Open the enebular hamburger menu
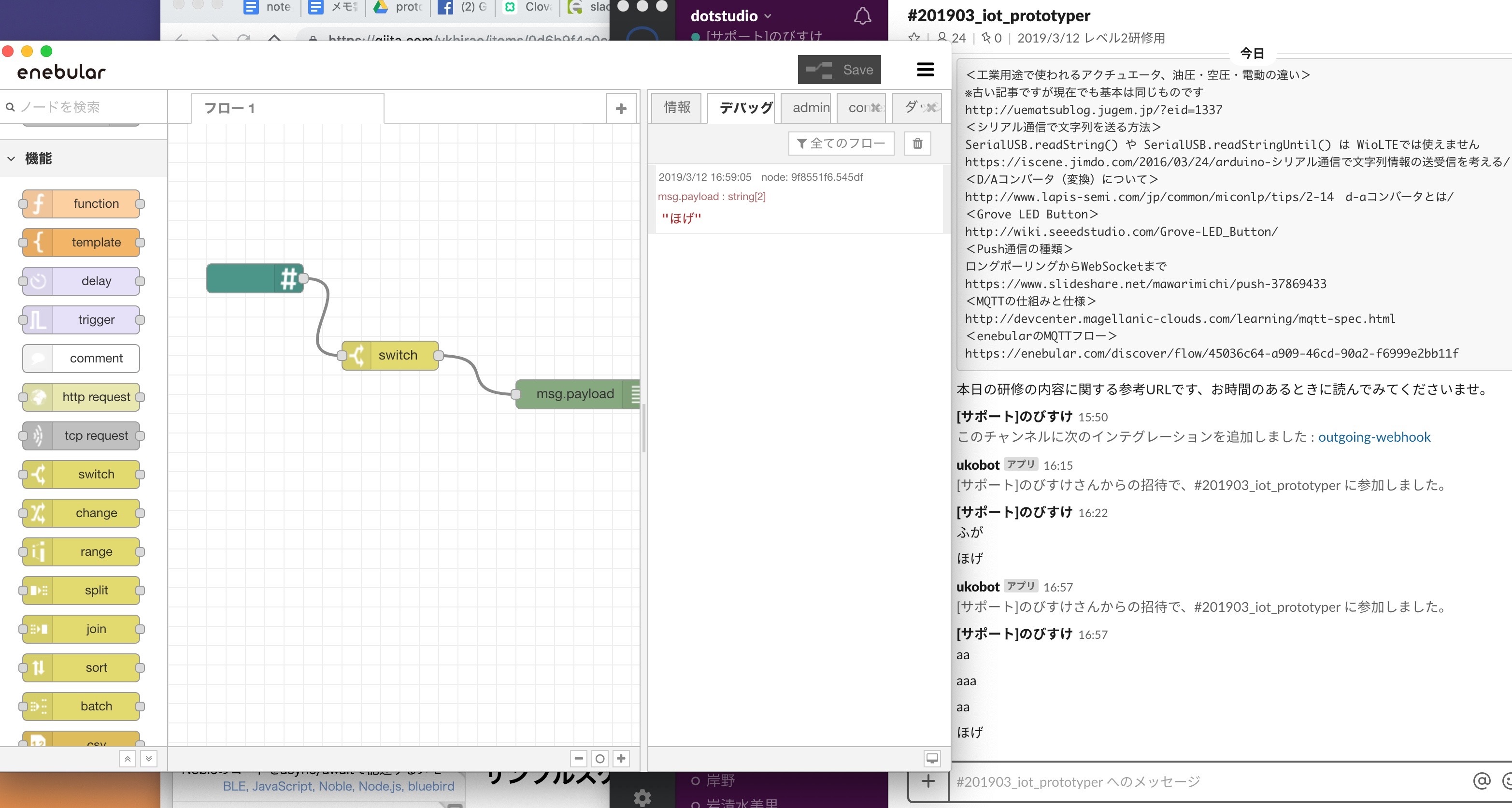The width and height of the screenshot is (1512, 808). [925, 69]
